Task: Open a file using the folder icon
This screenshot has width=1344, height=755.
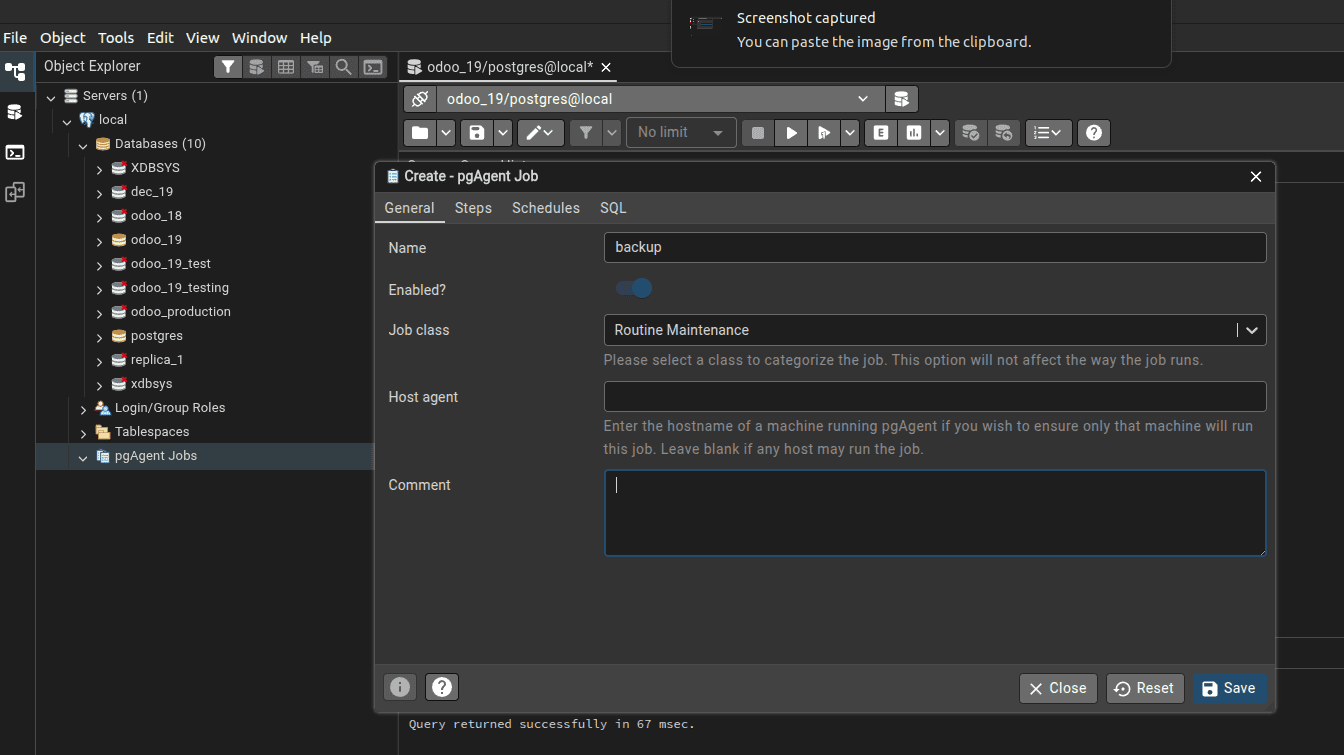Action: point(419,132)
